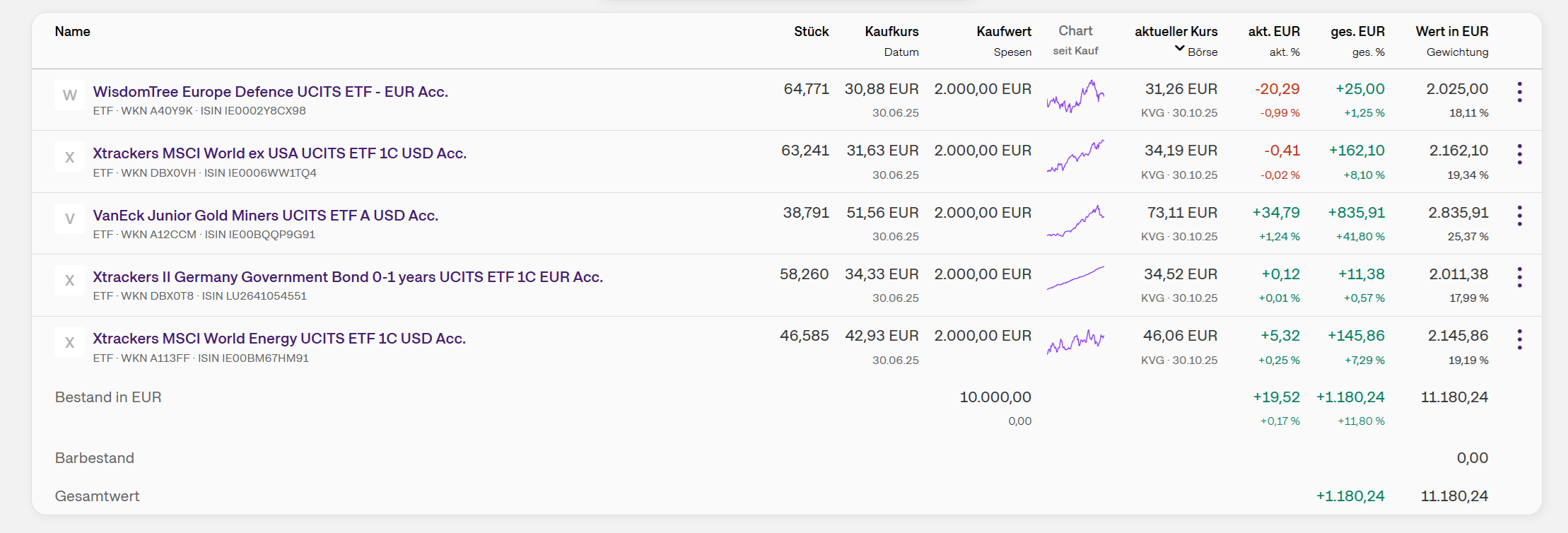The image size is (1568, 533).
Task: Open three-dot menu for VanEck Junior Gold Miners
Action: (1519, 216)
